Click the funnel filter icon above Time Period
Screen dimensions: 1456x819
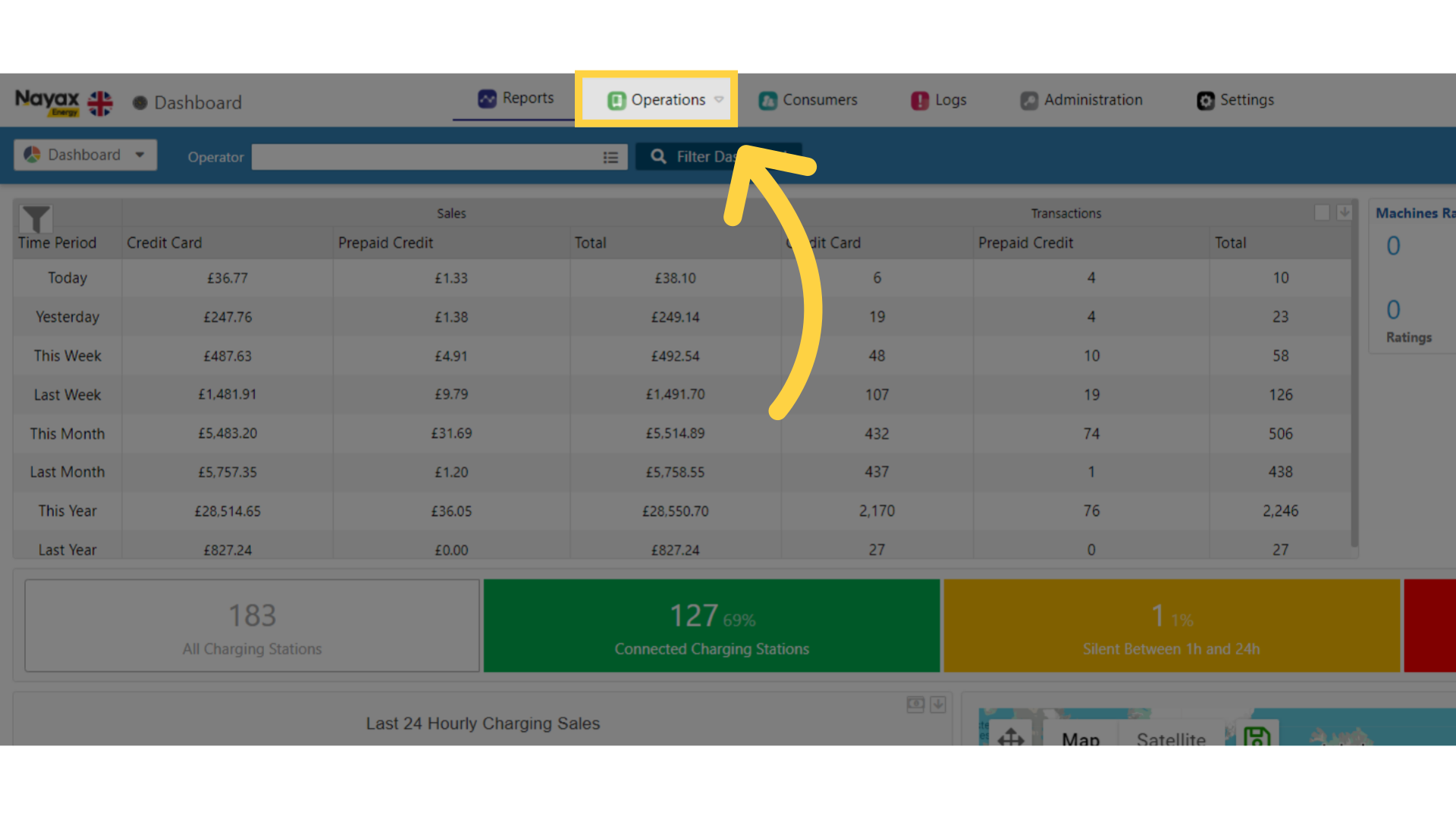point(36,218)
